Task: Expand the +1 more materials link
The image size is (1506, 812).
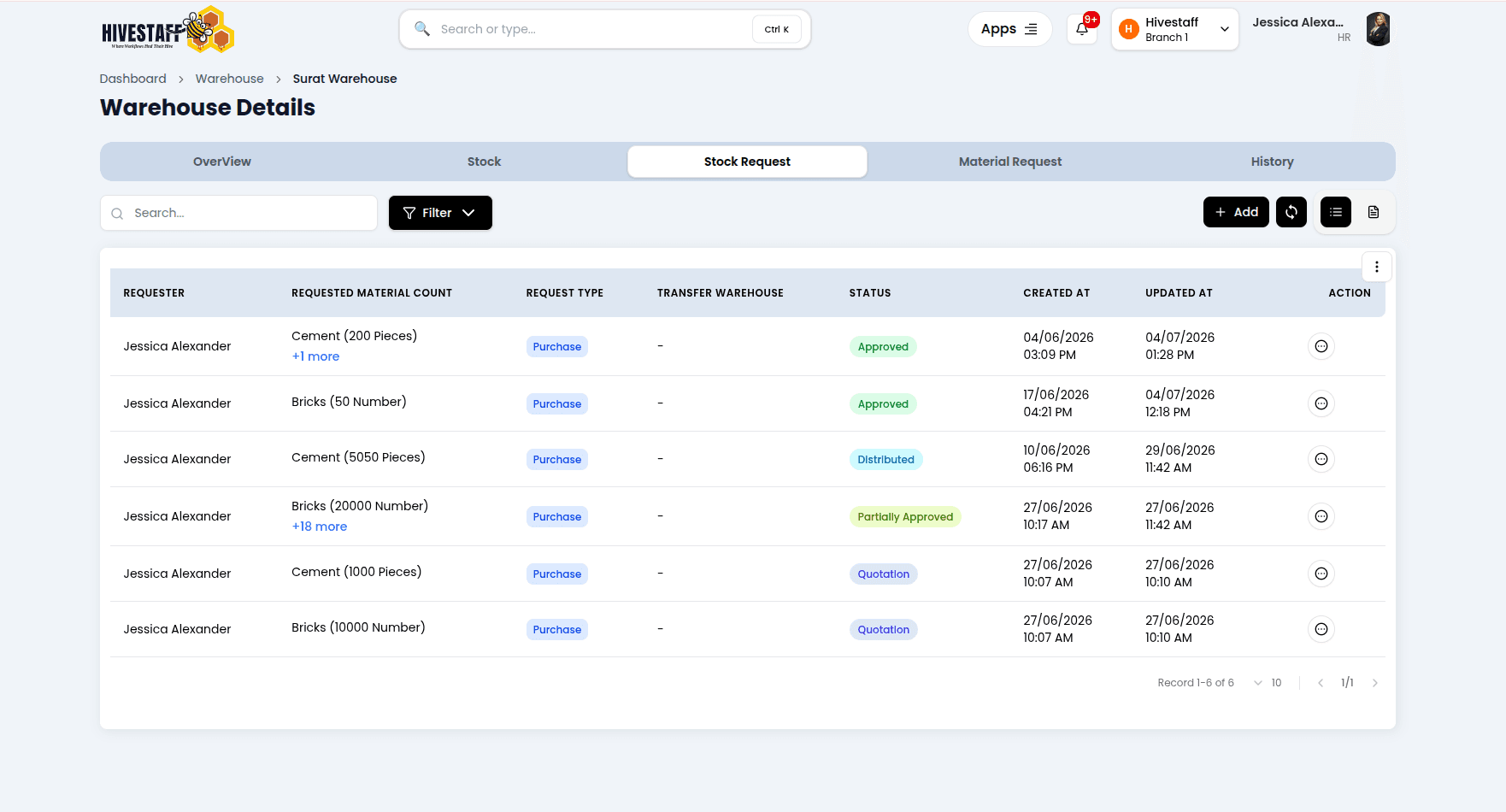Action: coord(315,356)
